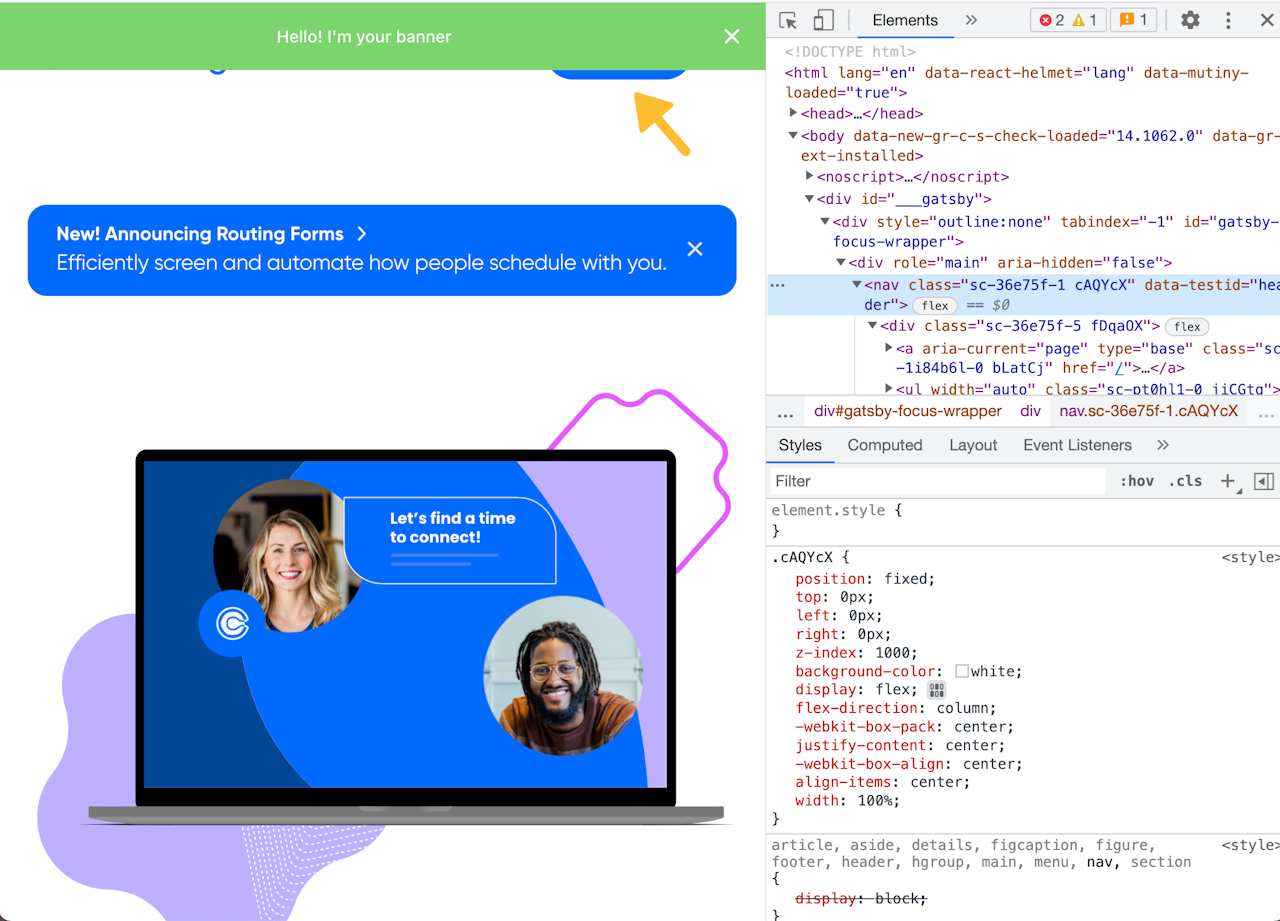Click the plus icon to add new style rule

[x=1228, y=481]
